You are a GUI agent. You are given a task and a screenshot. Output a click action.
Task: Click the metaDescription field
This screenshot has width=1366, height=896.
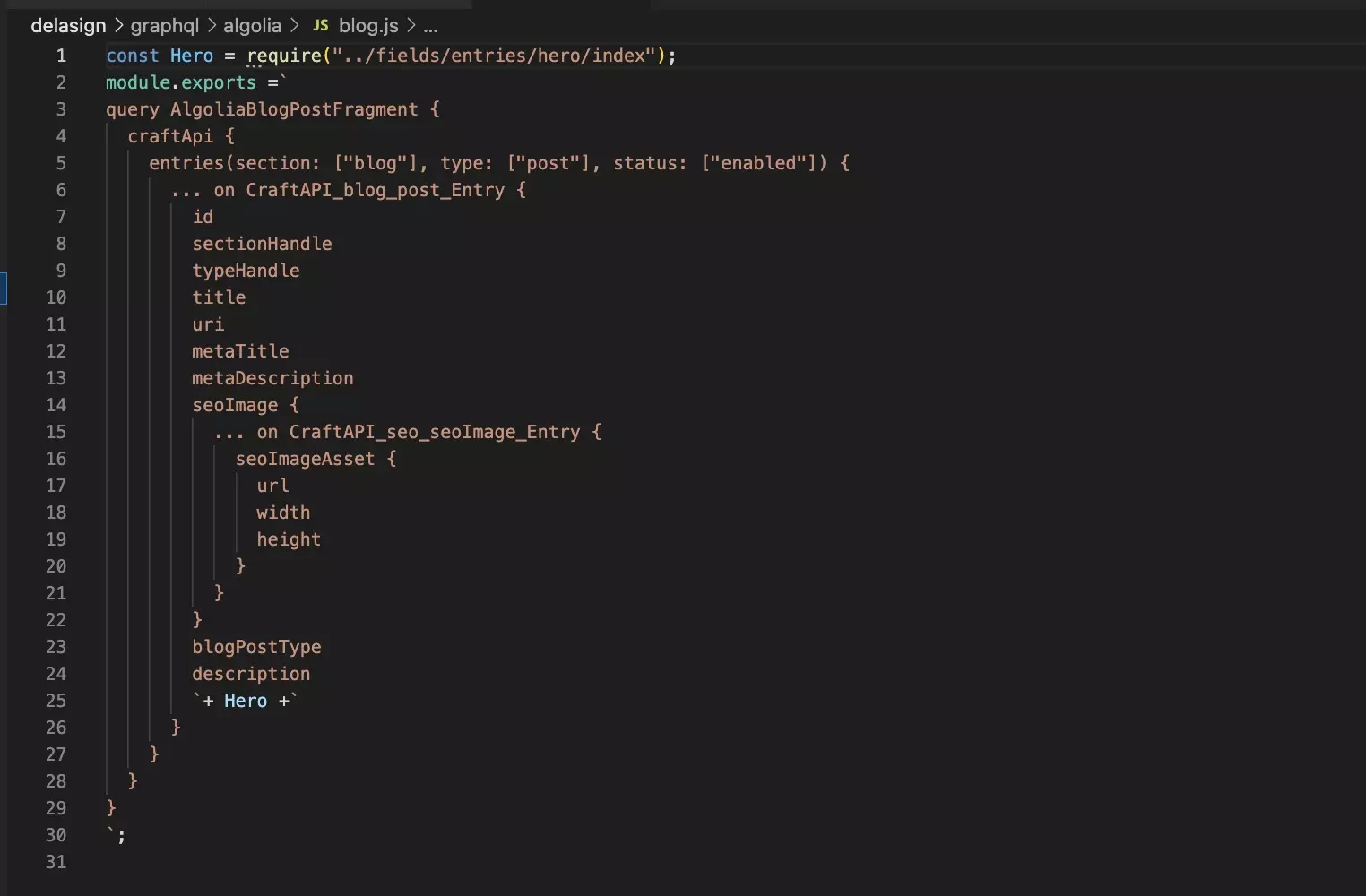pyautogui.click(x=272, y=378)
